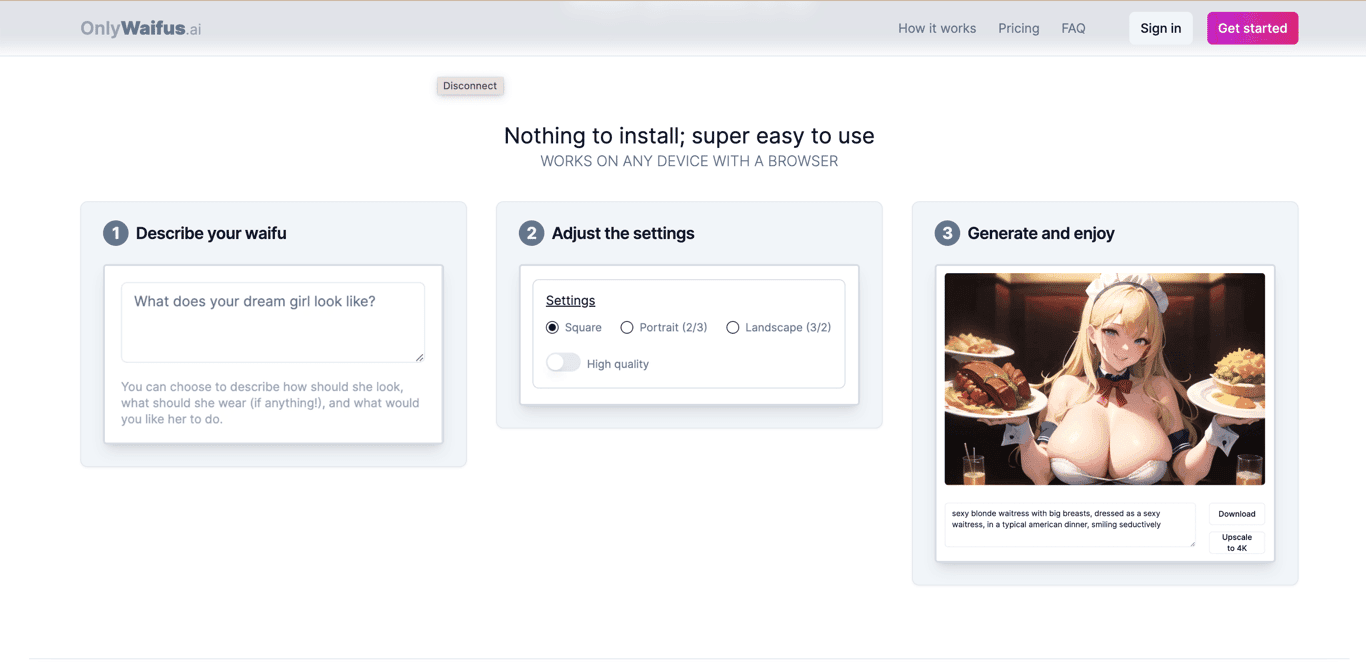Click the step 3 number badge

point(947,233)
